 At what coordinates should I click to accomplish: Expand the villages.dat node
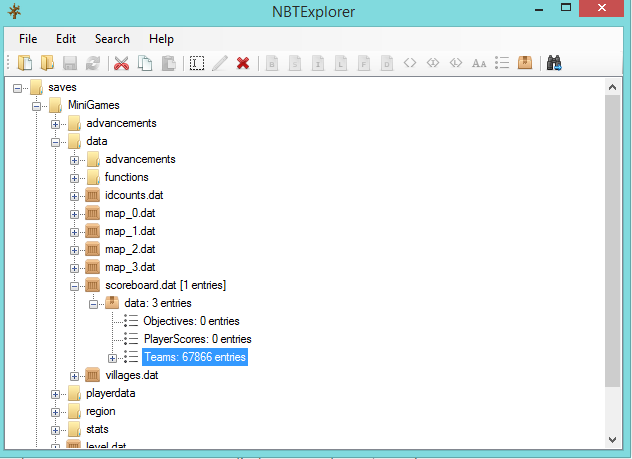point(74,376)
